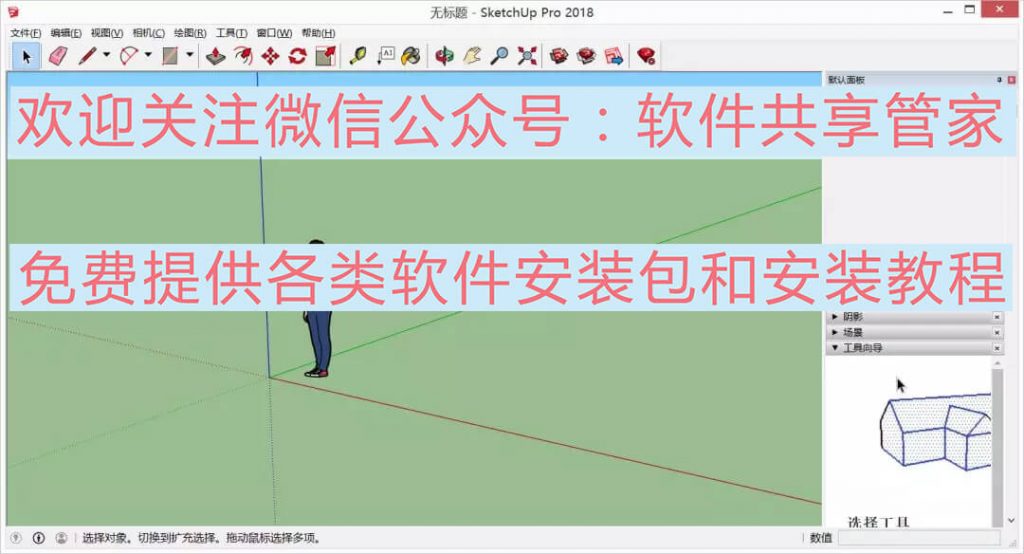Open the 绘图(R) menu

189,33
